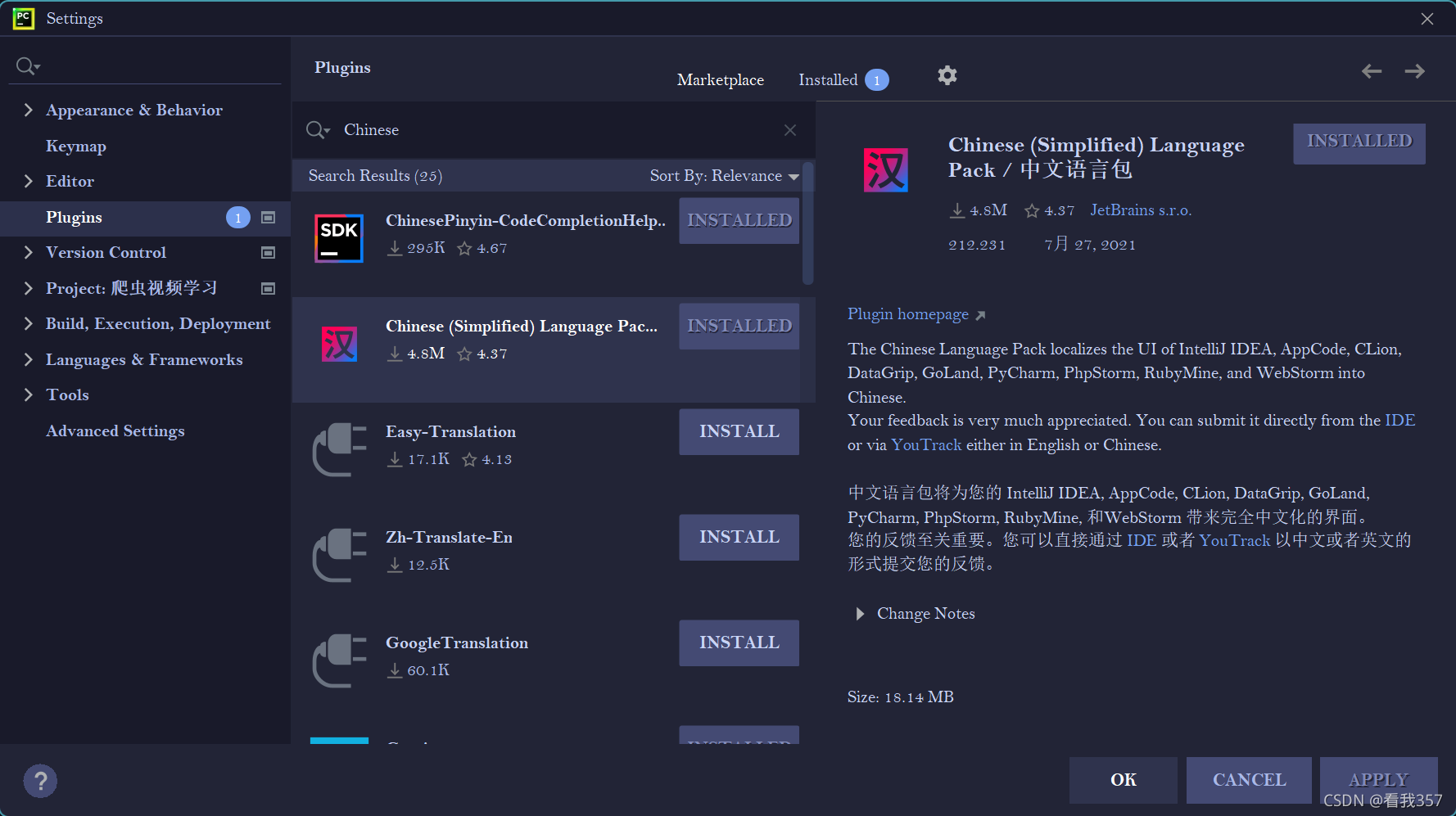Open YouTrack link in English description
This screenshot has width=1456, height=816.
(x=926, y=445)
